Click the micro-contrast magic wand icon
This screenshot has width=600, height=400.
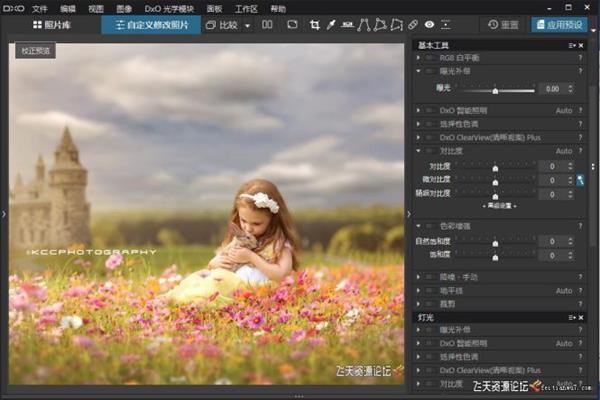(580, 179)
